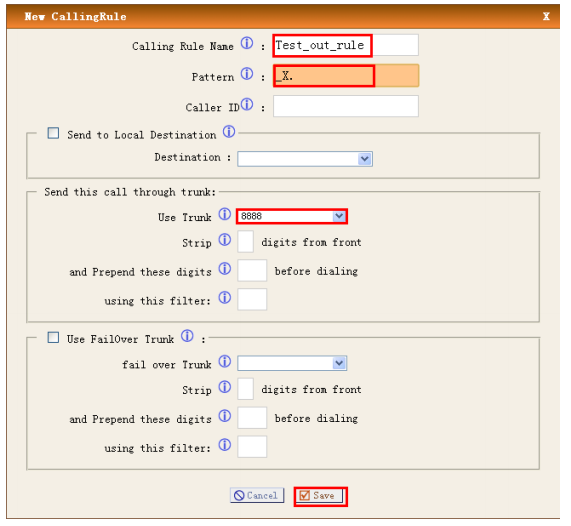
Task: Click info icon next to Caller ID
Action: coord(247,104)
